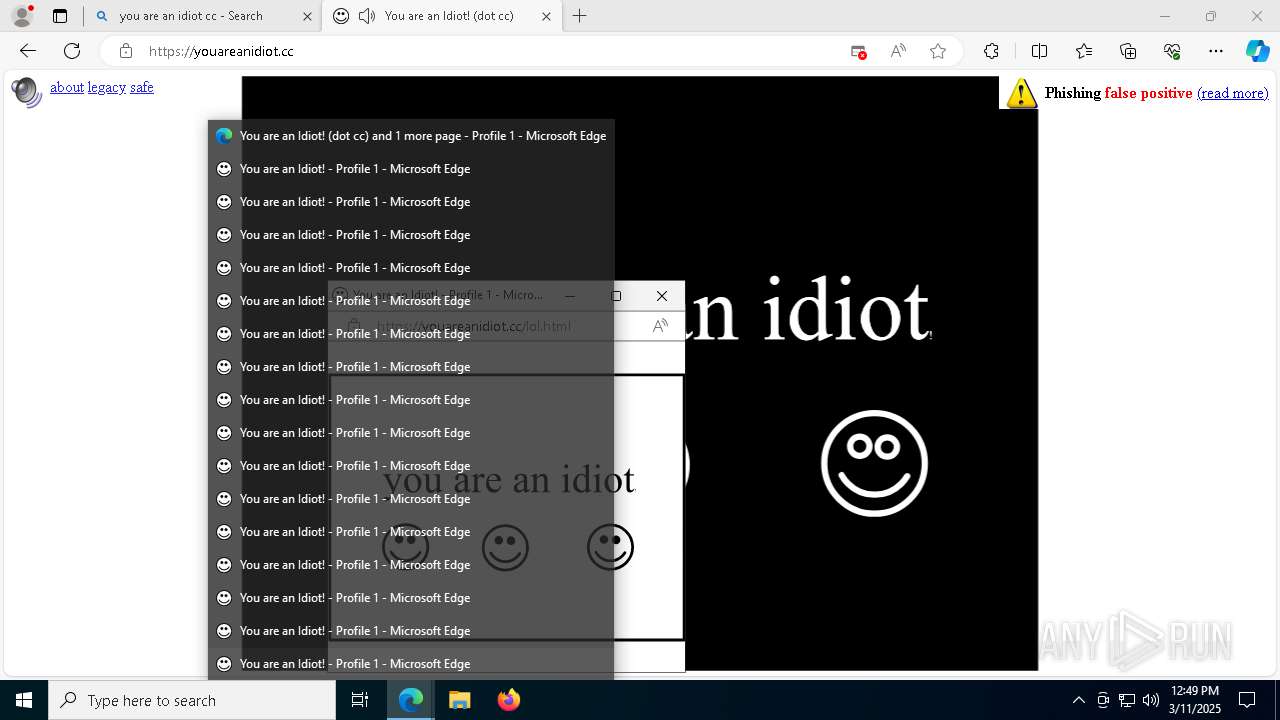Refresh the current page

pyautogui.click(x=72, y=51)
